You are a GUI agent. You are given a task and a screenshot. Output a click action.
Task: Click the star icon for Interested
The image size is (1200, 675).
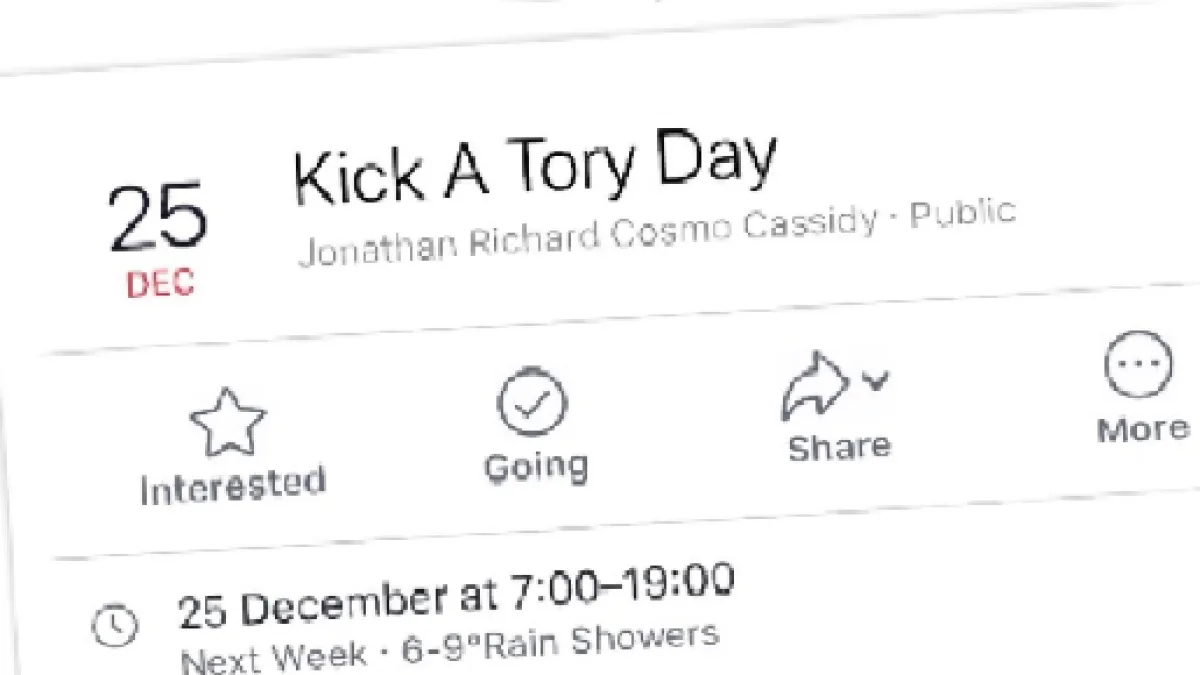(228, 423)
